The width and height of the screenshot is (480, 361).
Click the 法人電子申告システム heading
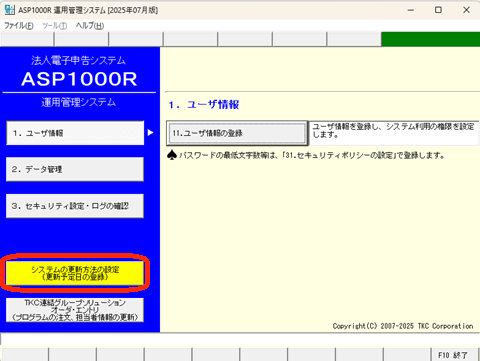79,60
